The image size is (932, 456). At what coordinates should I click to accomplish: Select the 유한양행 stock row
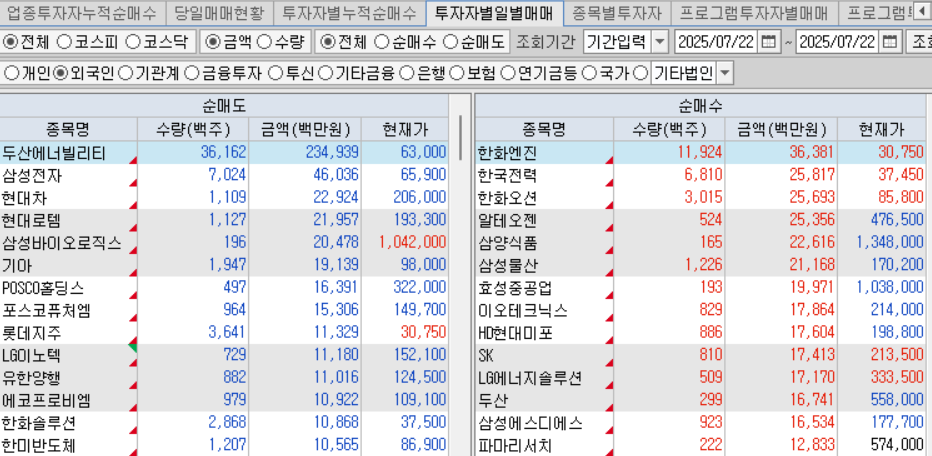pos(224,379)
